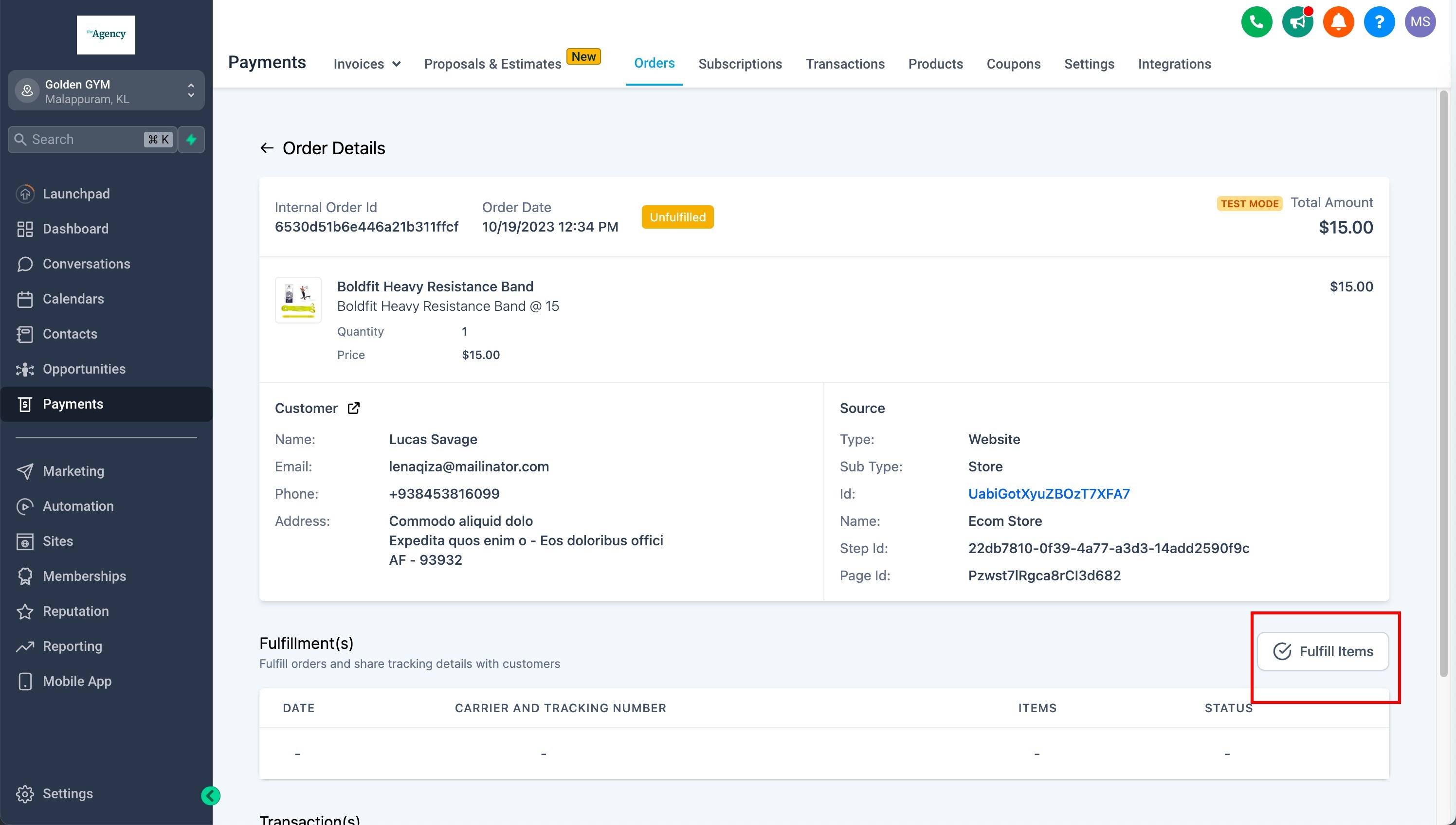Open the megaphone announcements icon

point(1297,22)
